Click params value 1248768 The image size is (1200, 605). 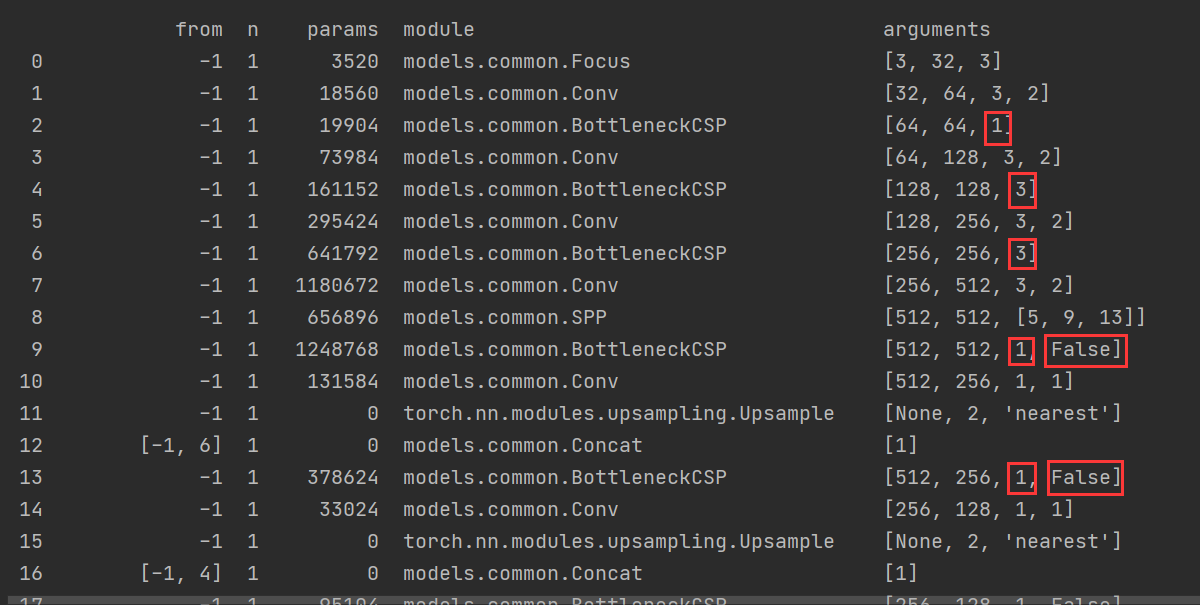coord(337,350)
